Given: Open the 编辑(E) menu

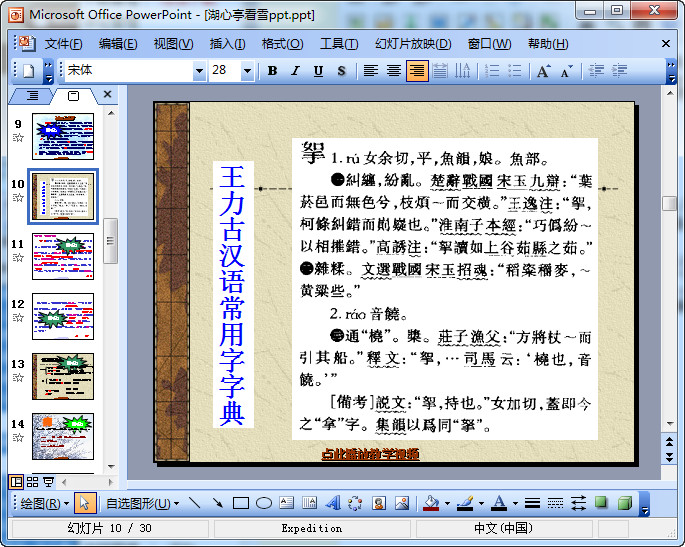Looking at the screenshot, I should coord(118,44).
